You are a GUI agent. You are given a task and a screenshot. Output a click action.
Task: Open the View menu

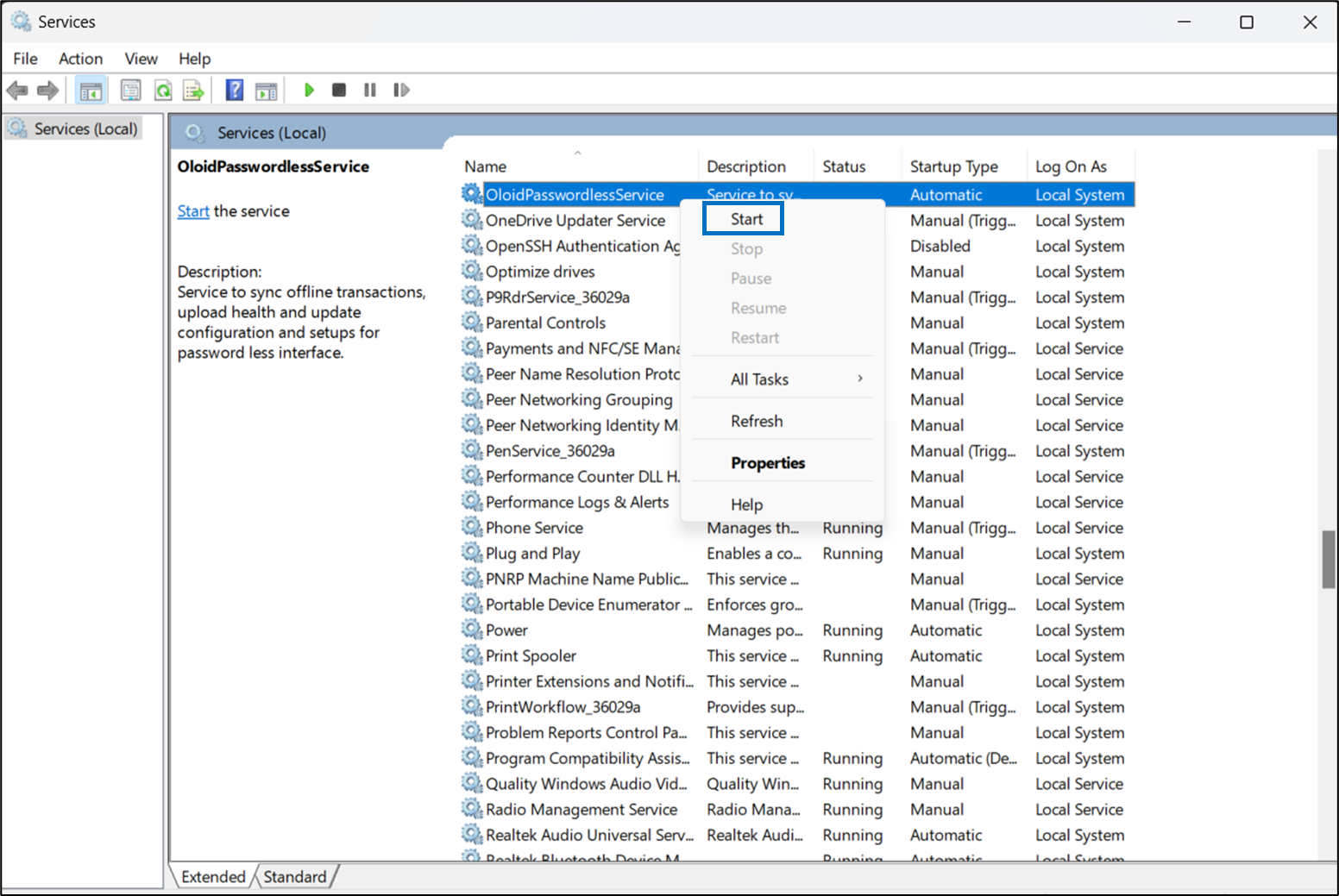click(141, 59)
